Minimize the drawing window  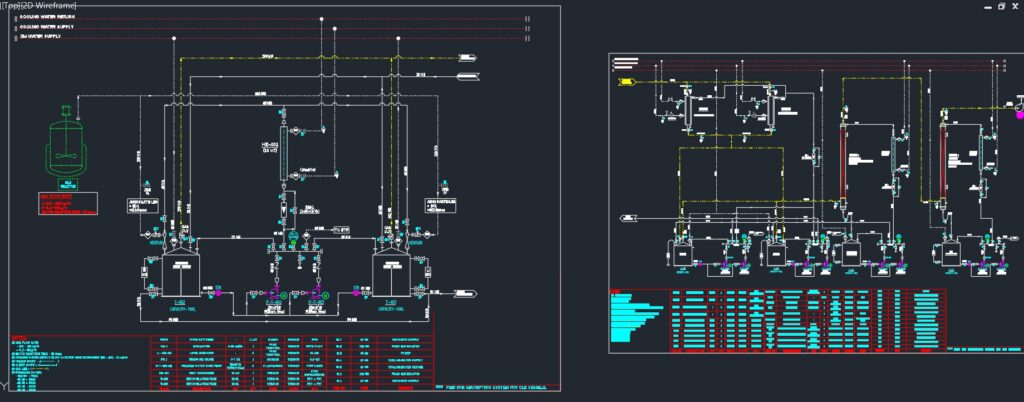point(989,6)
